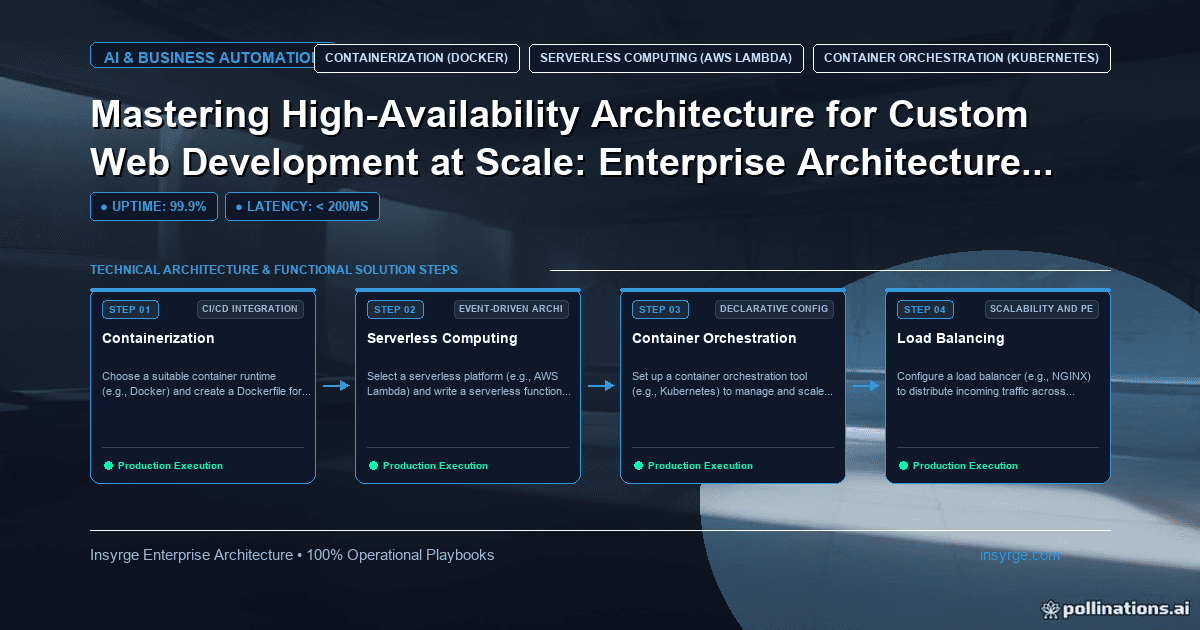
Task: Click the Latency: < 200ms badge
Action: tap(302, 206)
